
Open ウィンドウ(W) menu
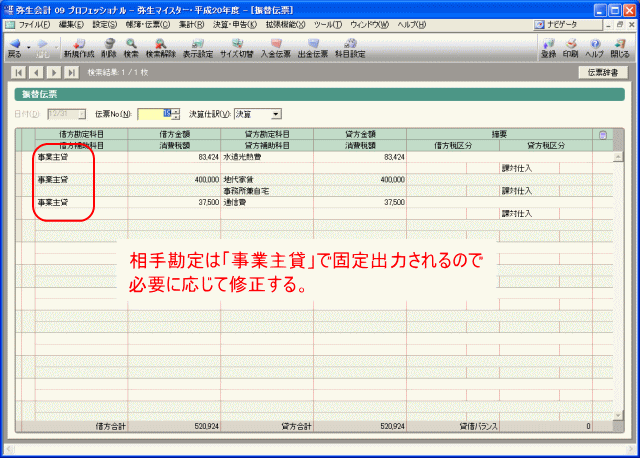[x=369, y=25]
